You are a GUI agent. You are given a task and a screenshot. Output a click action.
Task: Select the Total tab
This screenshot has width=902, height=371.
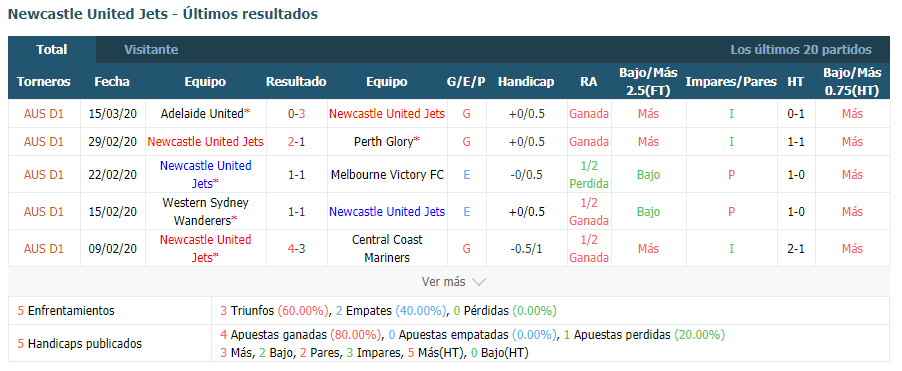click(52, 49)
